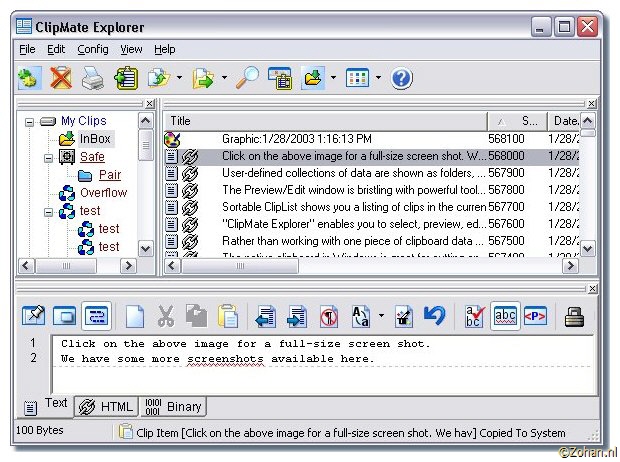Click the text cleanup wand icon

404,316
